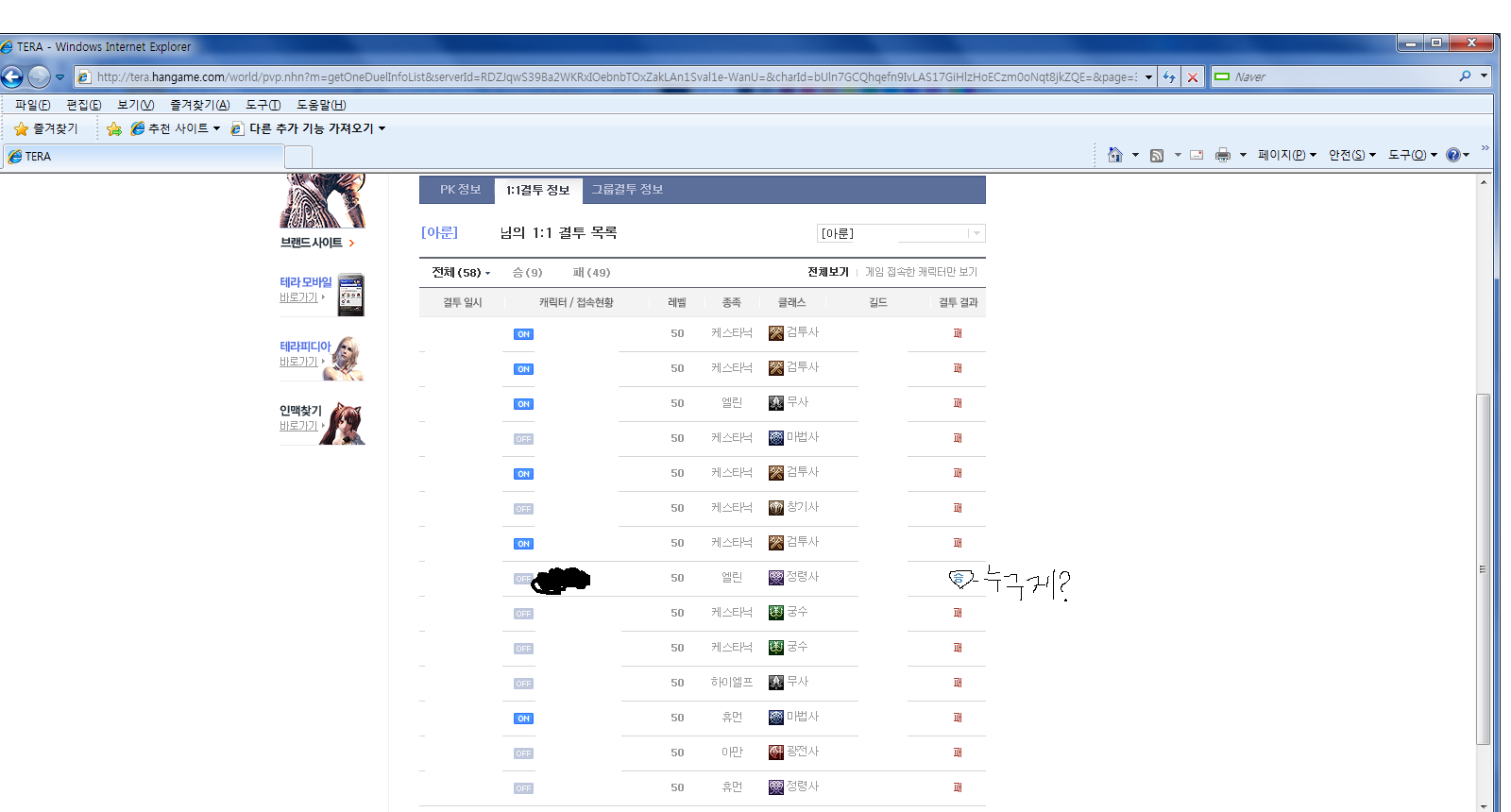Expand the 전체 (58) filter dropdown
Screen dimensions: 1511x812
pyautogui.click(x=461, y=273)
